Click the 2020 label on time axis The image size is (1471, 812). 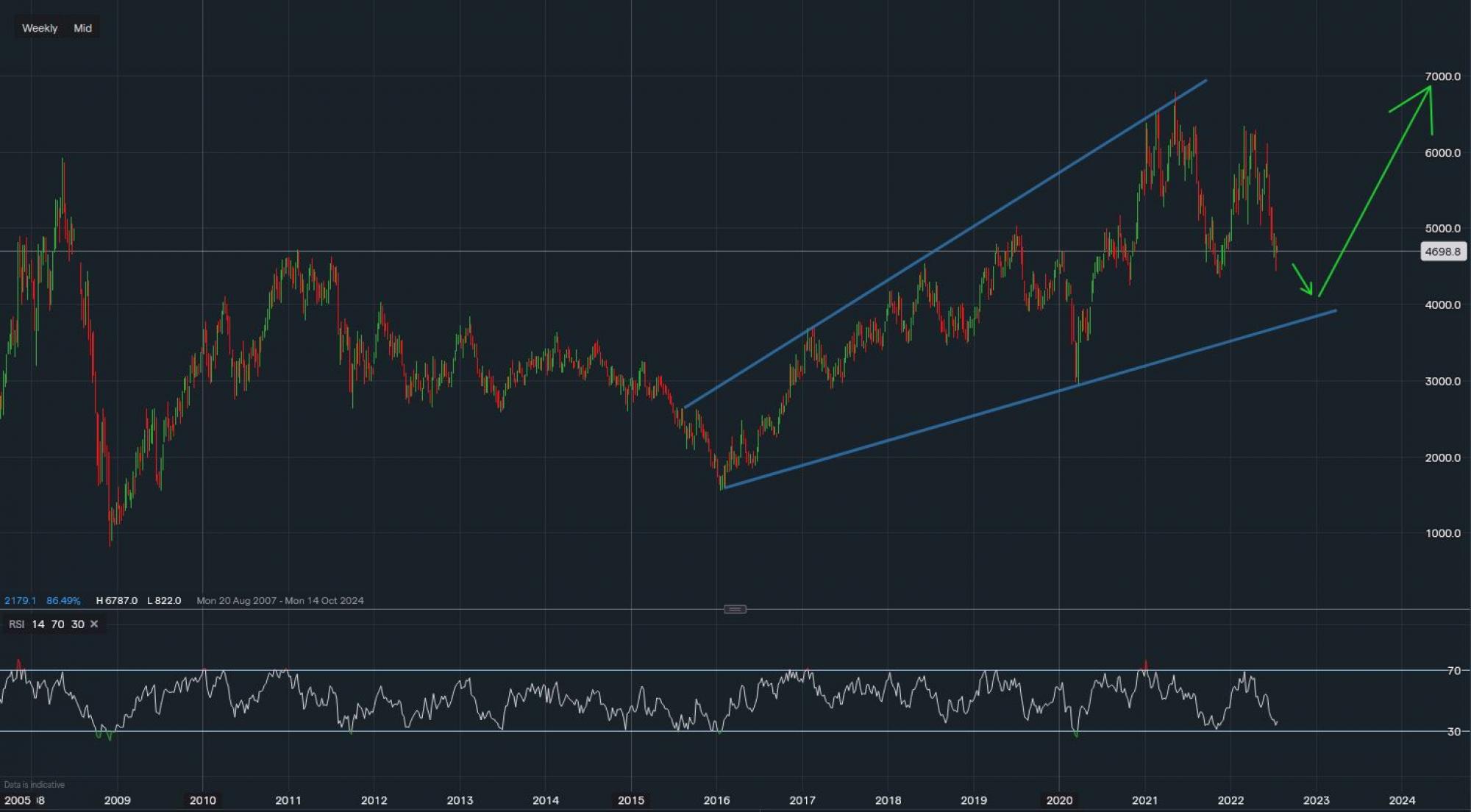(x=1059, y=799)
